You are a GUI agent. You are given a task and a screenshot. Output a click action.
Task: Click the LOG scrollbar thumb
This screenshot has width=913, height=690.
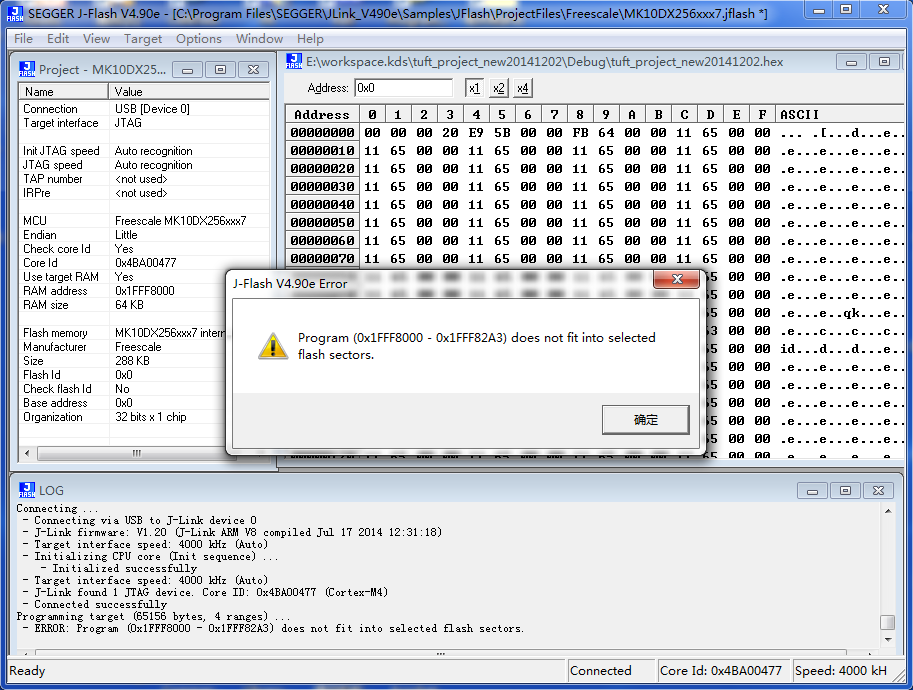click(888, 622)
